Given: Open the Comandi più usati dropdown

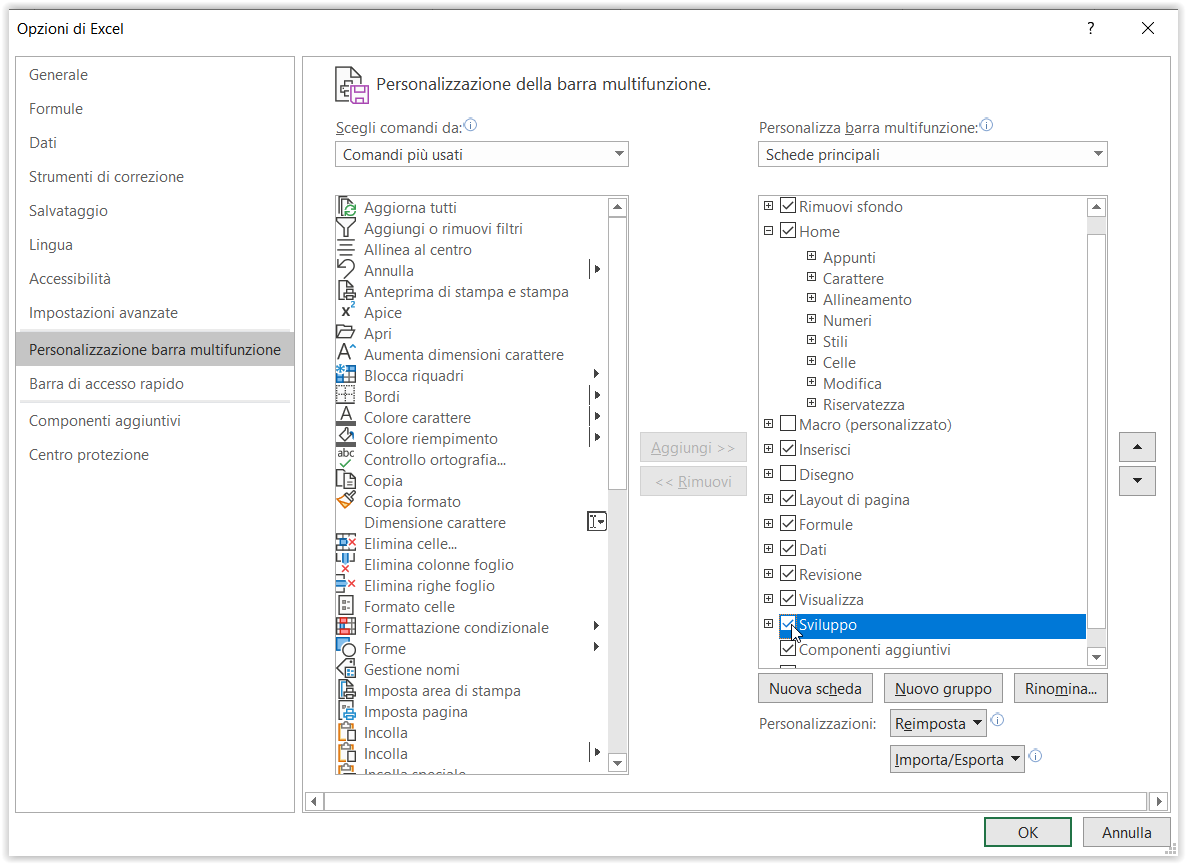Looking at the screenshot, I should [x=482, y=154].
